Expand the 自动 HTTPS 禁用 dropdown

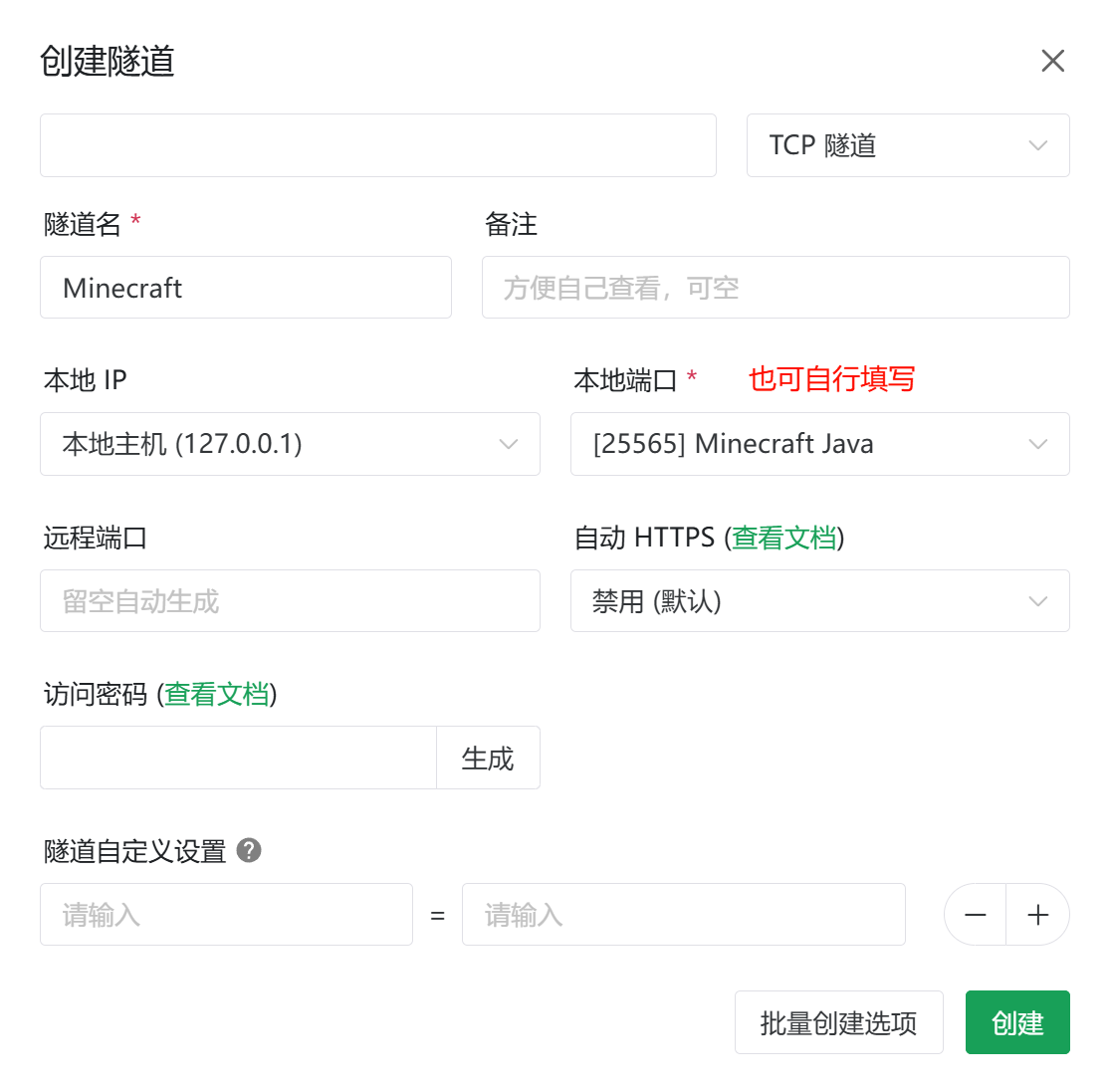(x=819, y=601)
